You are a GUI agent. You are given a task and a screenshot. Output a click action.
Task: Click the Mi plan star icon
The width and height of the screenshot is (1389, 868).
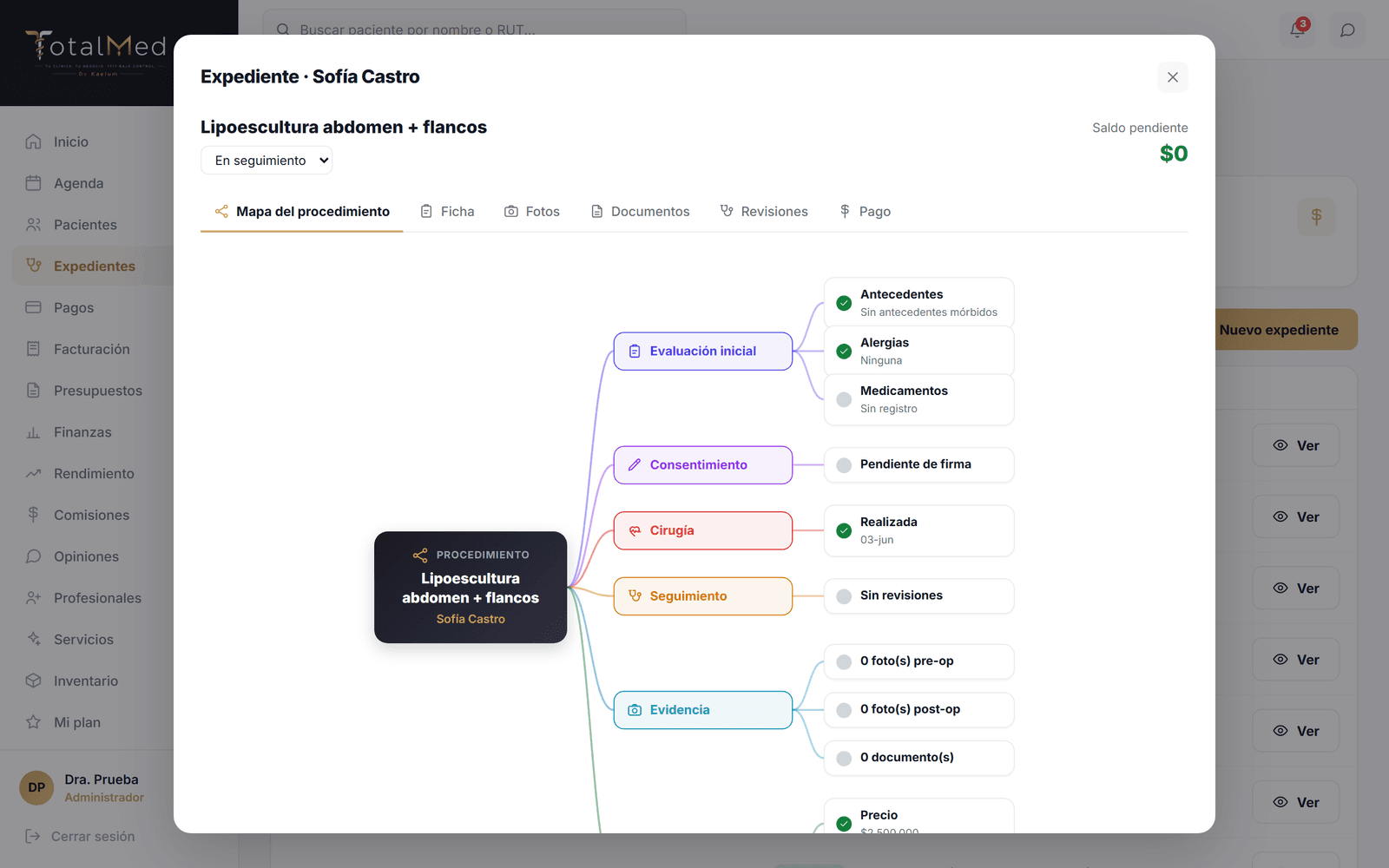34,722
